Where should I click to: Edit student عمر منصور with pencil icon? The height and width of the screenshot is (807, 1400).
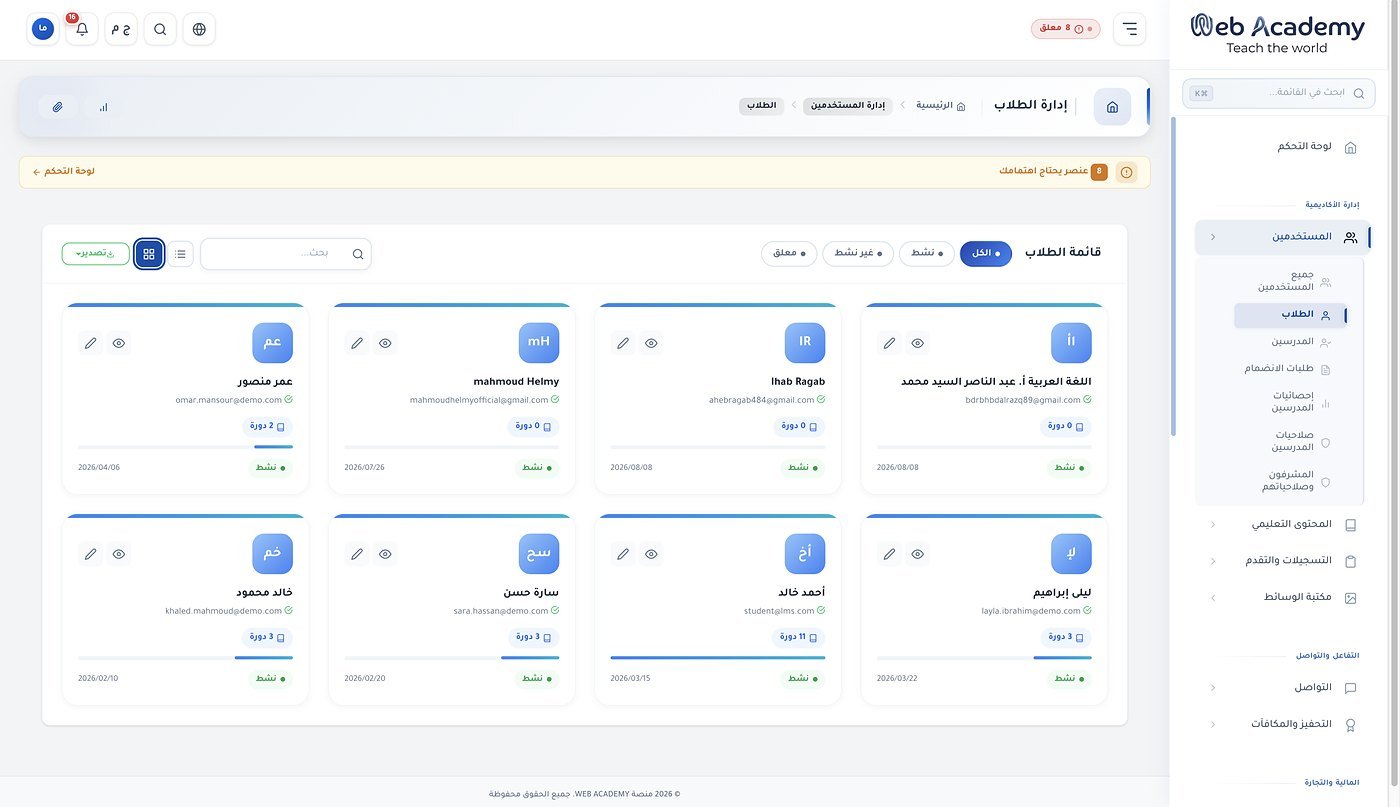click(91, 343)
